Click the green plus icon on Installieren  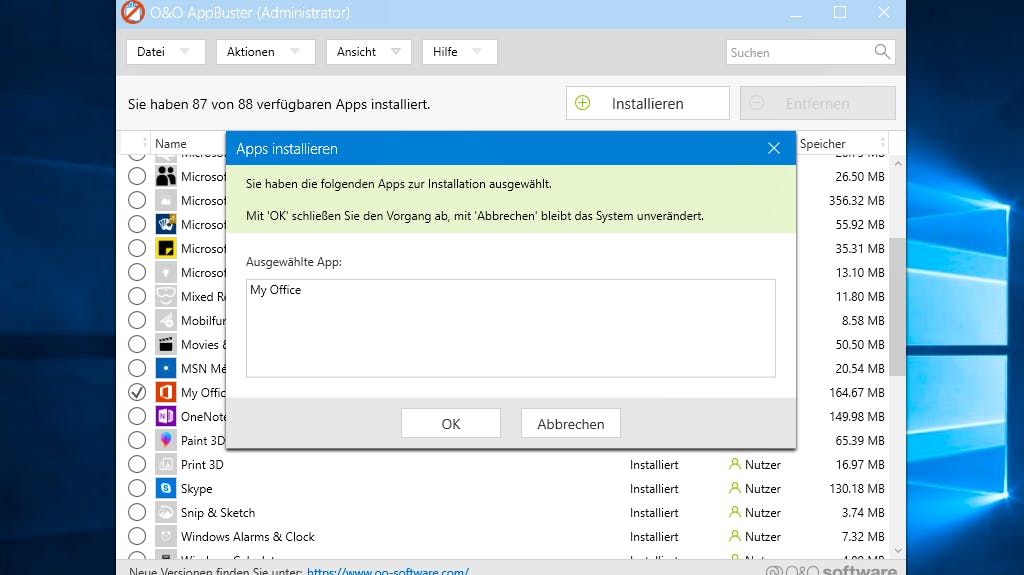[583, 103]
